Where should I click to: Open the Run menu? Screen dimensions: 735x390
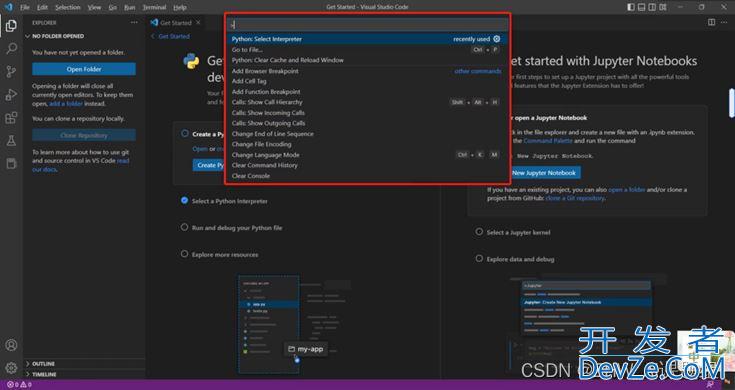130,8
